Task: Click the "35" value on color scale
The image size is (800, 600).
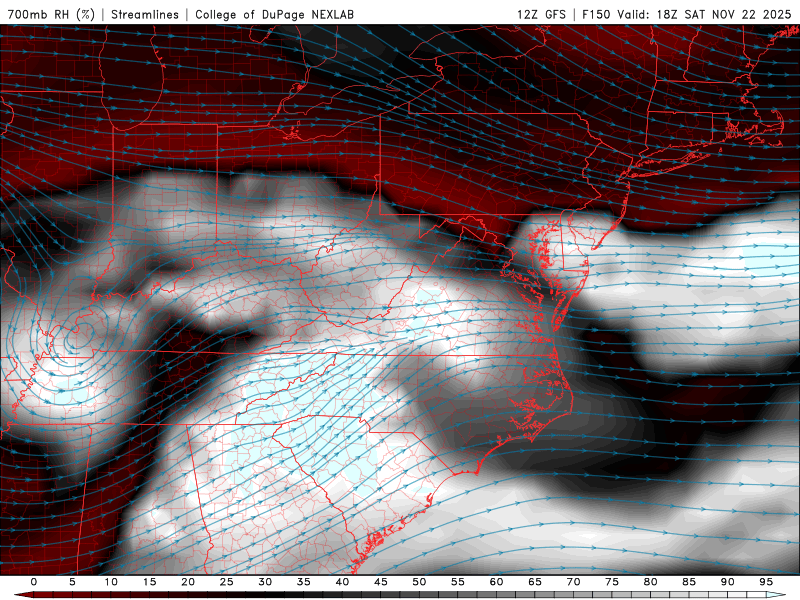Action: tap(304, 582)
